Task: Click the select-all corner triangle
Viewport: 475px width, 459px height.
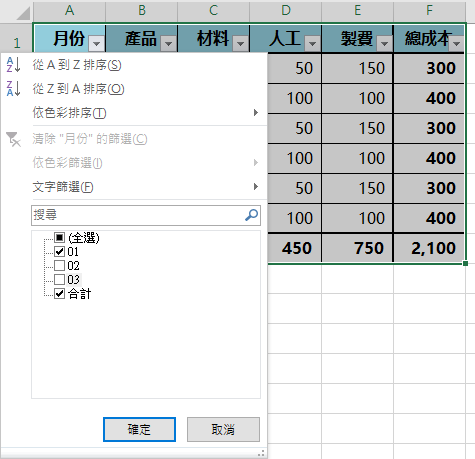Action: pos(23,13)
